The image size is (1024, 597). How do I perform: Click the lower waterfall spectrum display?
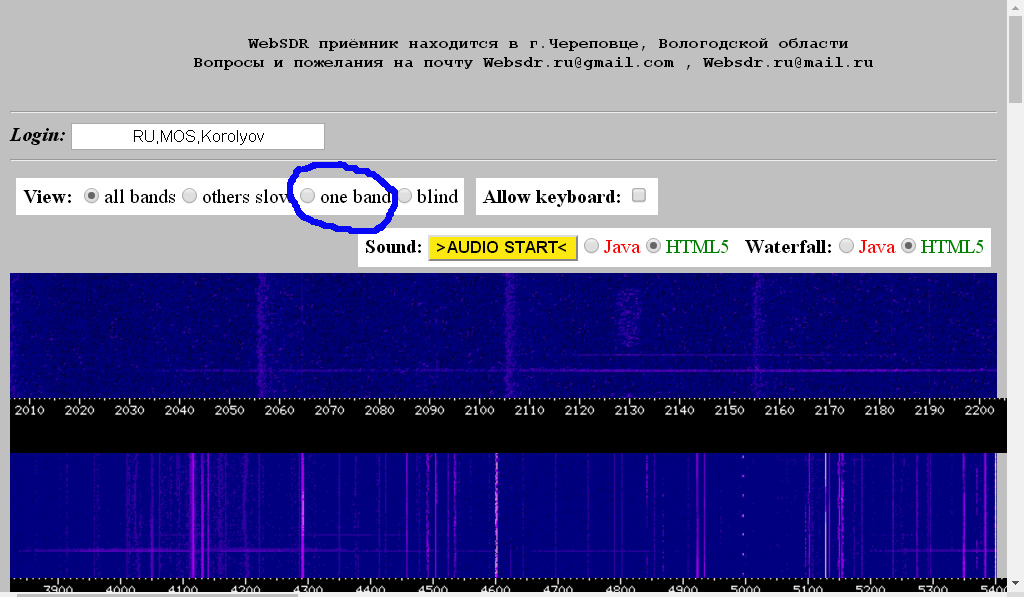(503, 515)
